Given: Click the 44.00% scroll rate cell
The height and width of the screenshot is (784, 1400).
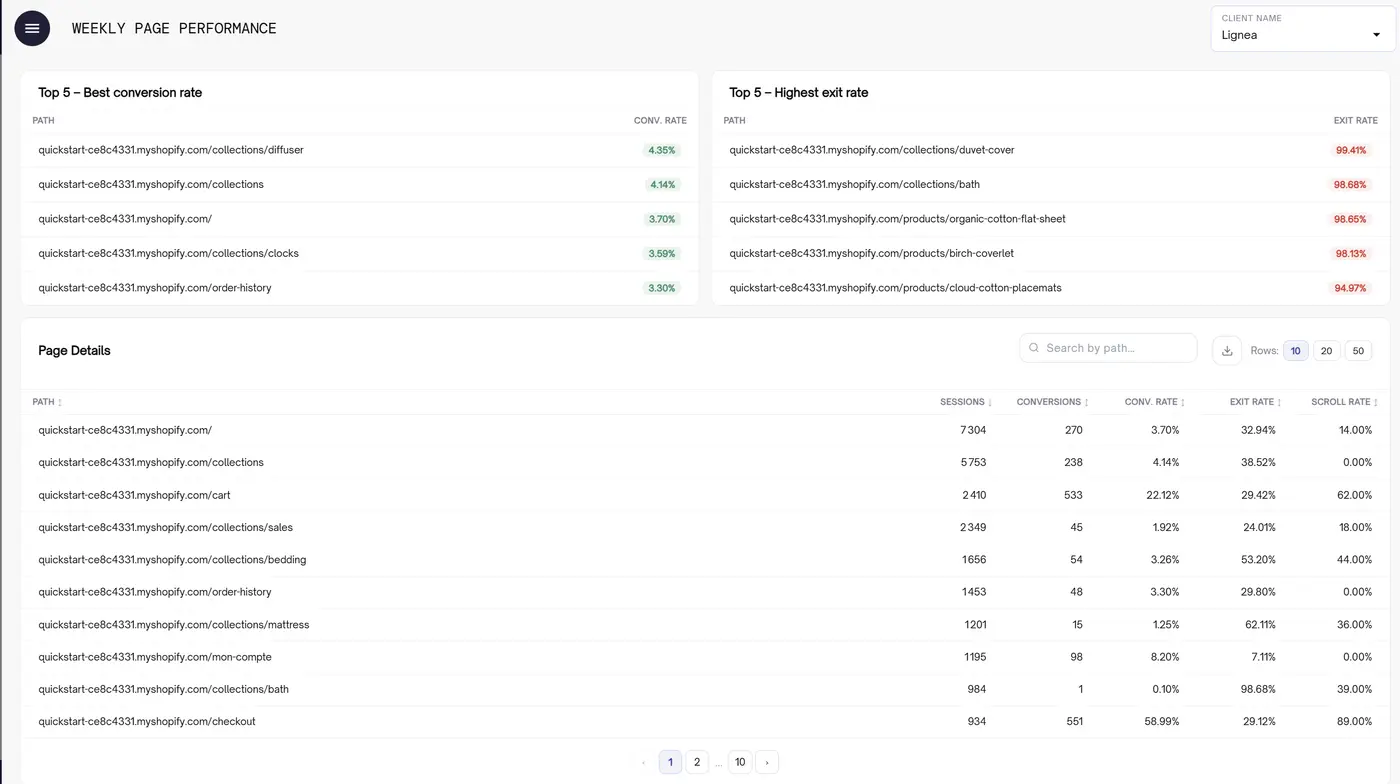Looking at the screenshot, I should pyautogui.click(x=1355, y=560).
